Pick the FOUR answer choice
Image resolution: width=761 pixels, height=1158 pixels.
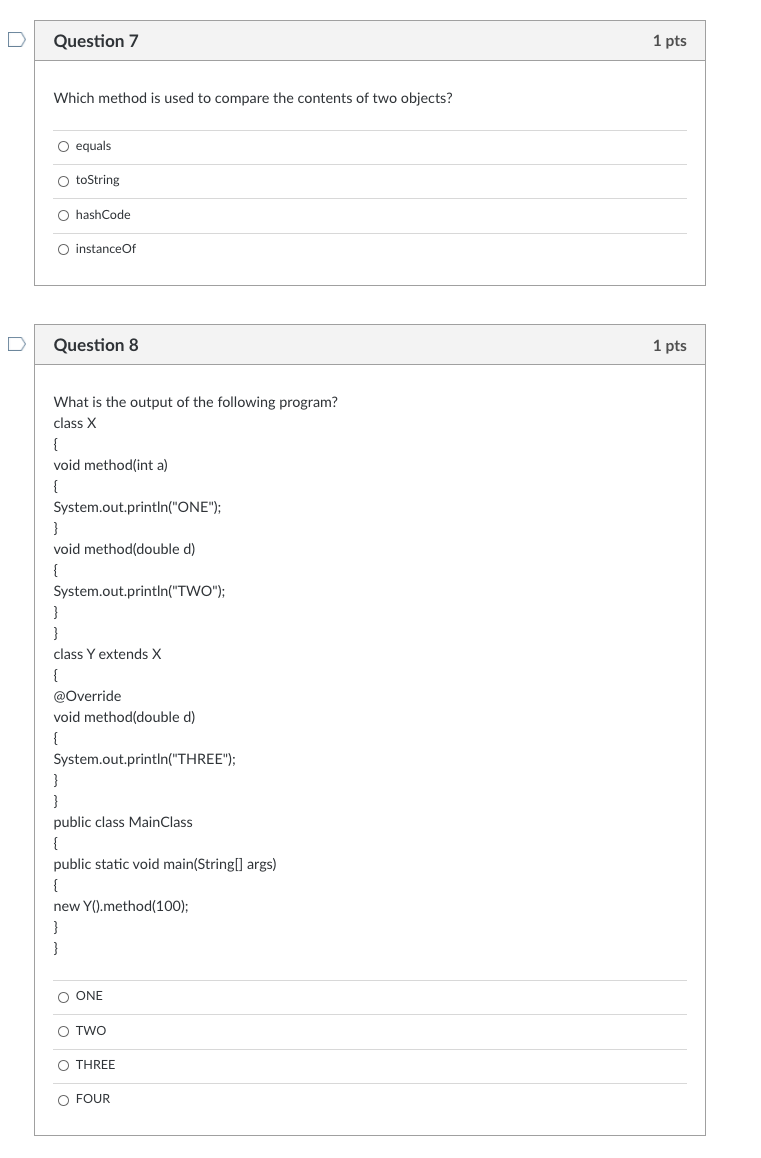tap(64, 1098)
